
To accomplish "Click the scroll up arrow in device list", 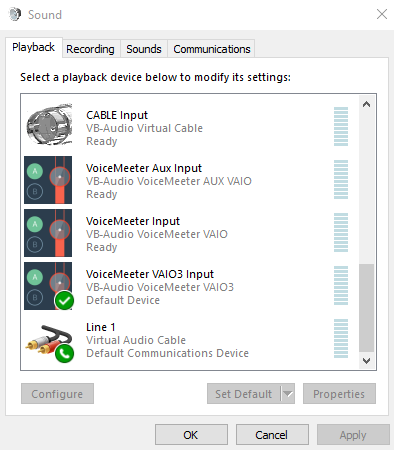I will point(366,104).
